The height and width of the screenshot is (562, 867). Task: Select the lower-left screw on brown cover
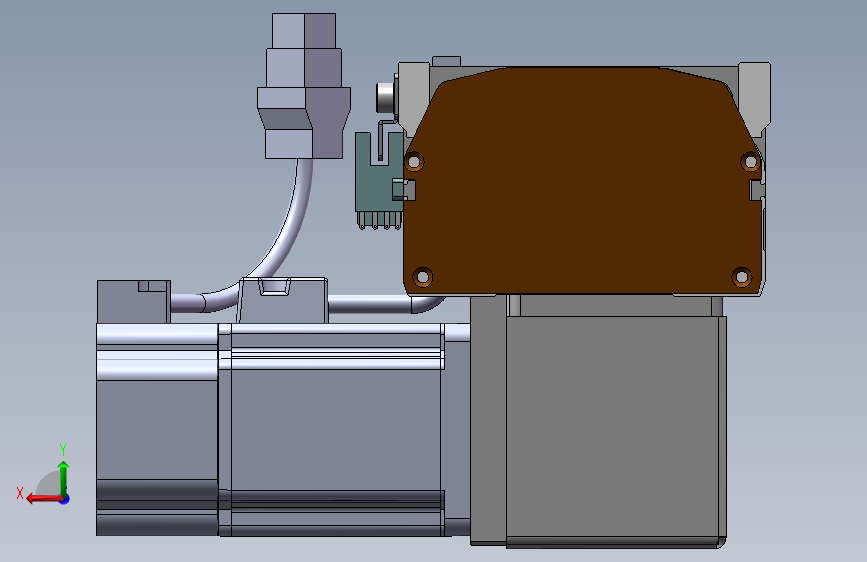click(x=422, y=277)
